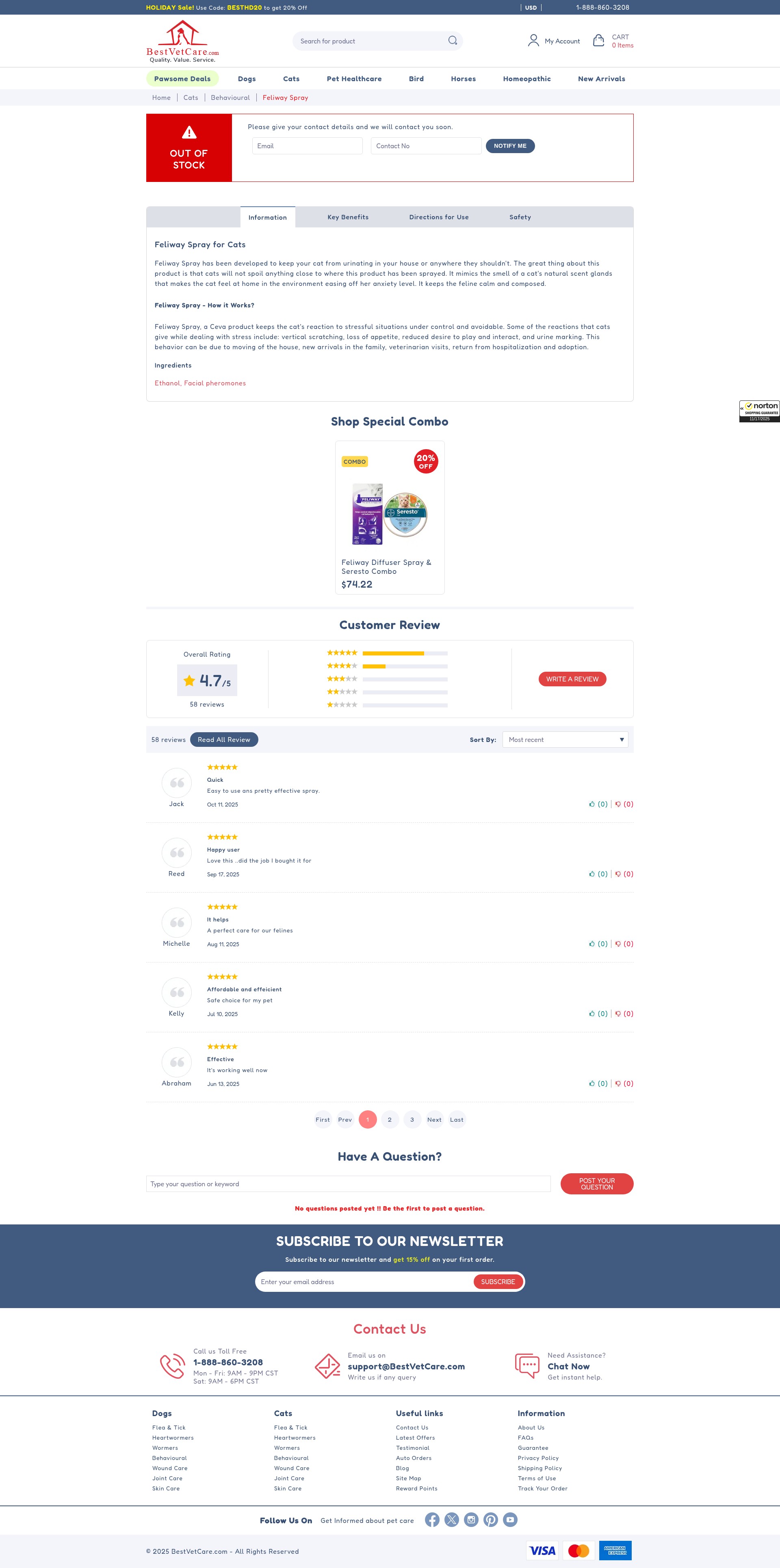
Task: Click the Contact No input field
Action: coord(426,146)
